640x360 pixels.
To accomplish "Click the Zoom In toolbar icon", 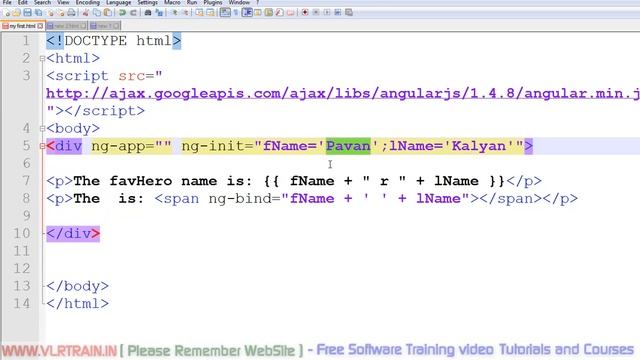I will (176, 13).
